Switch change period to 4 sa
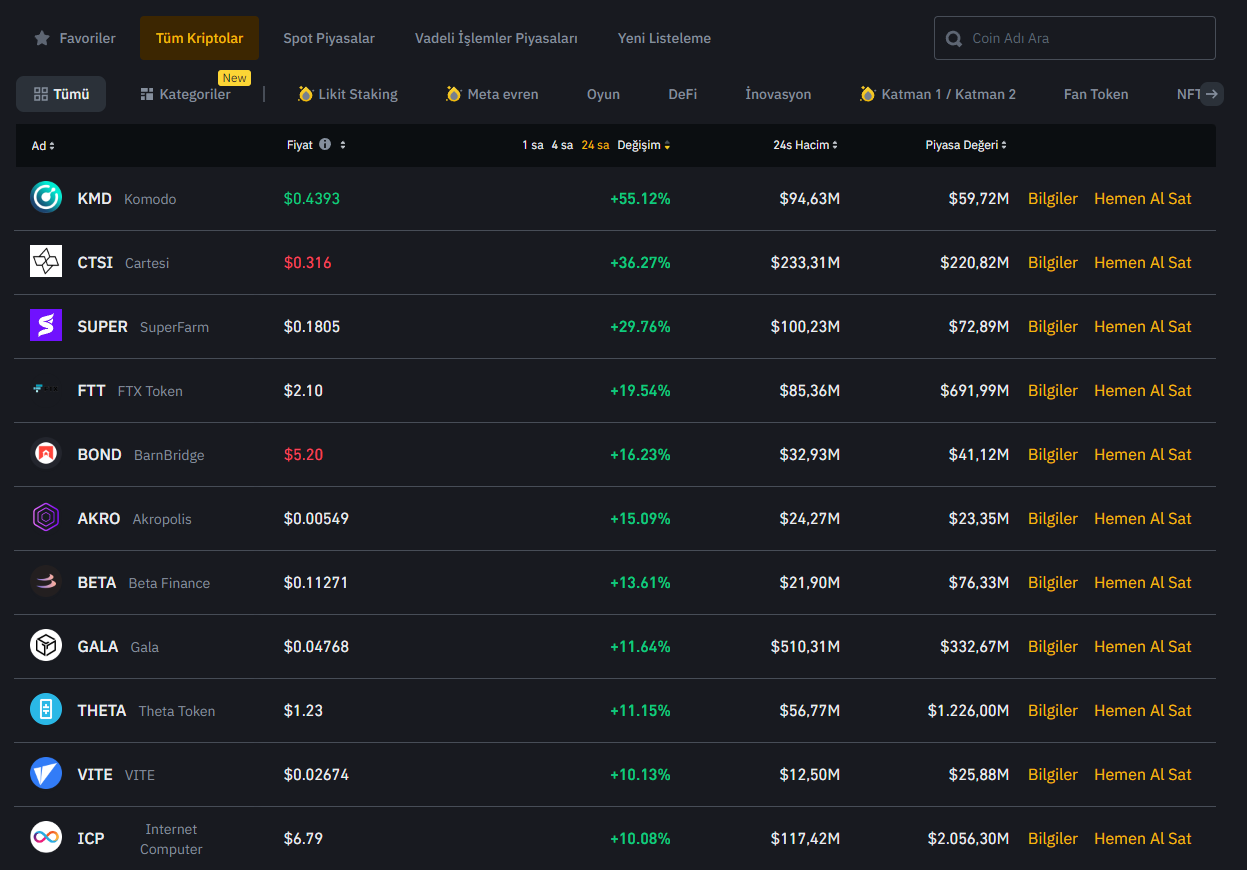This screenshot has height=870, width=1247. pyautogui.click(x=562, y=146)
